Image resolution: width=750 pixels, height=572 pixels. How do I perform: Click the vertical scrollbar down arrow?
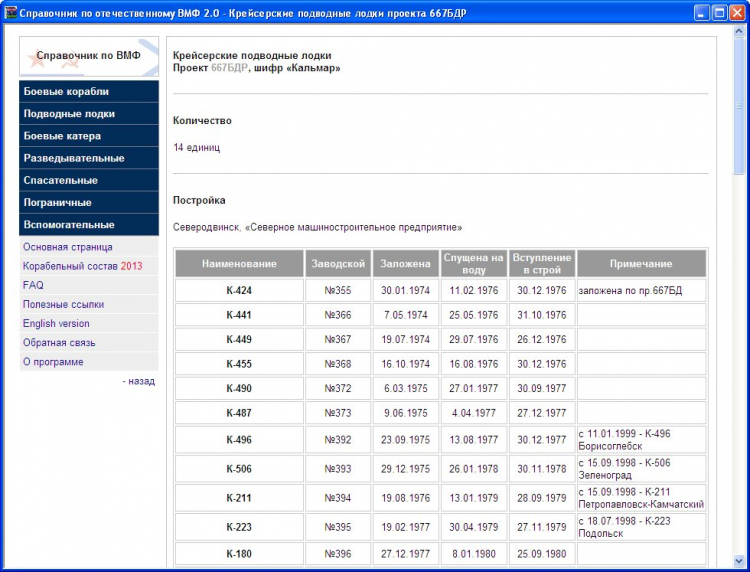point(740,562)
